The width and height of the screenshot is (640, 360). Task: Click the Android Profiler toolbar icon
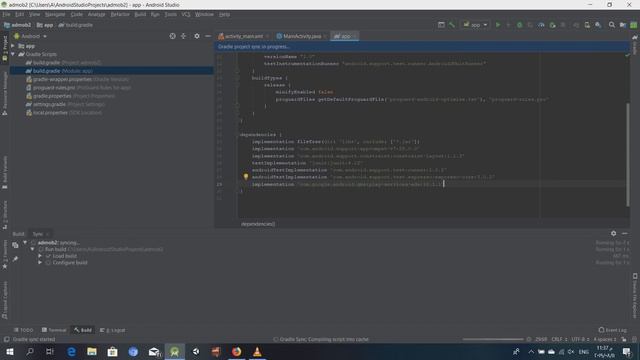541,25
